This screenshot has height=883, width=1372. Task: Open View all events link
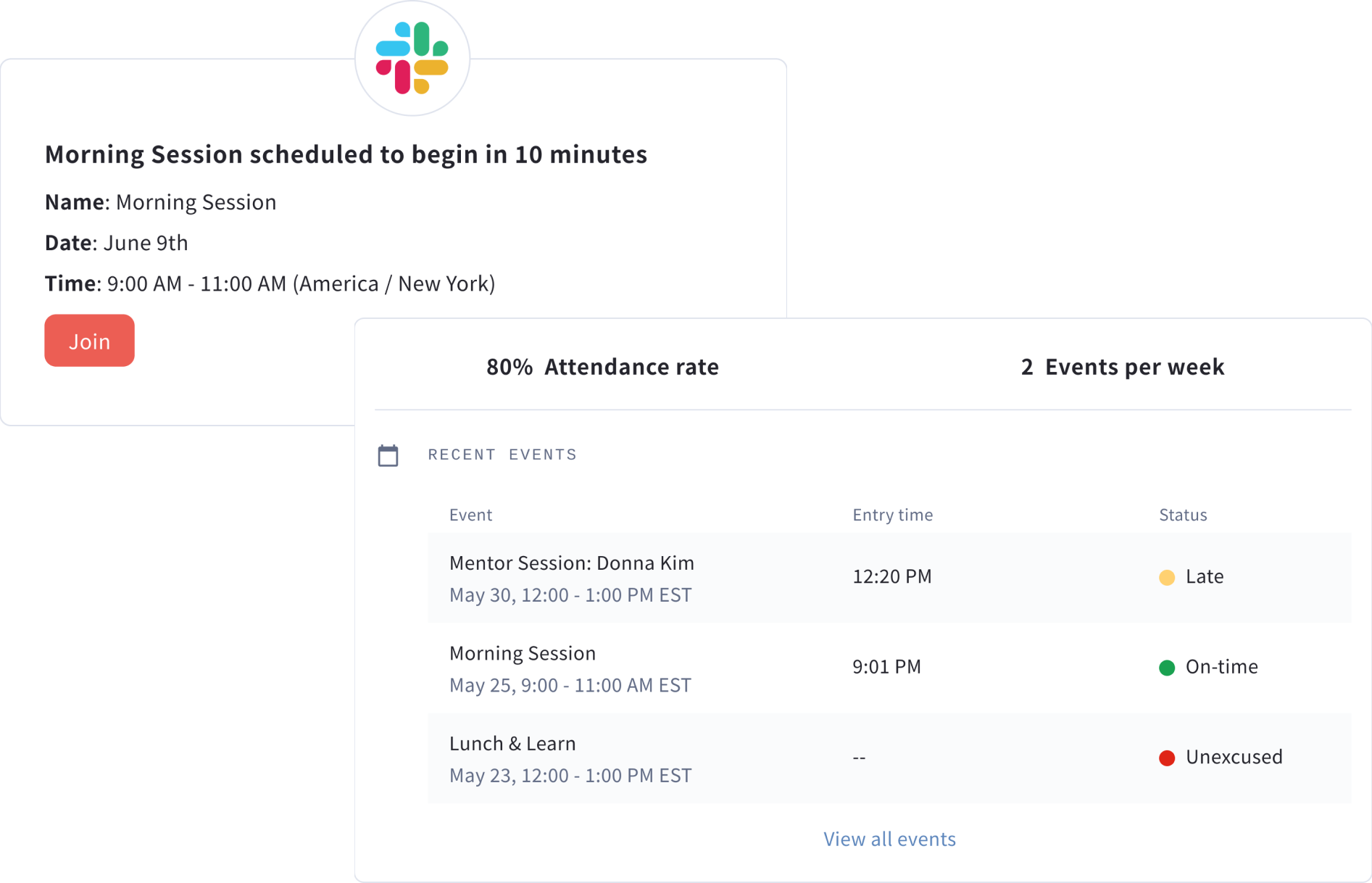[x=889, y=839]
